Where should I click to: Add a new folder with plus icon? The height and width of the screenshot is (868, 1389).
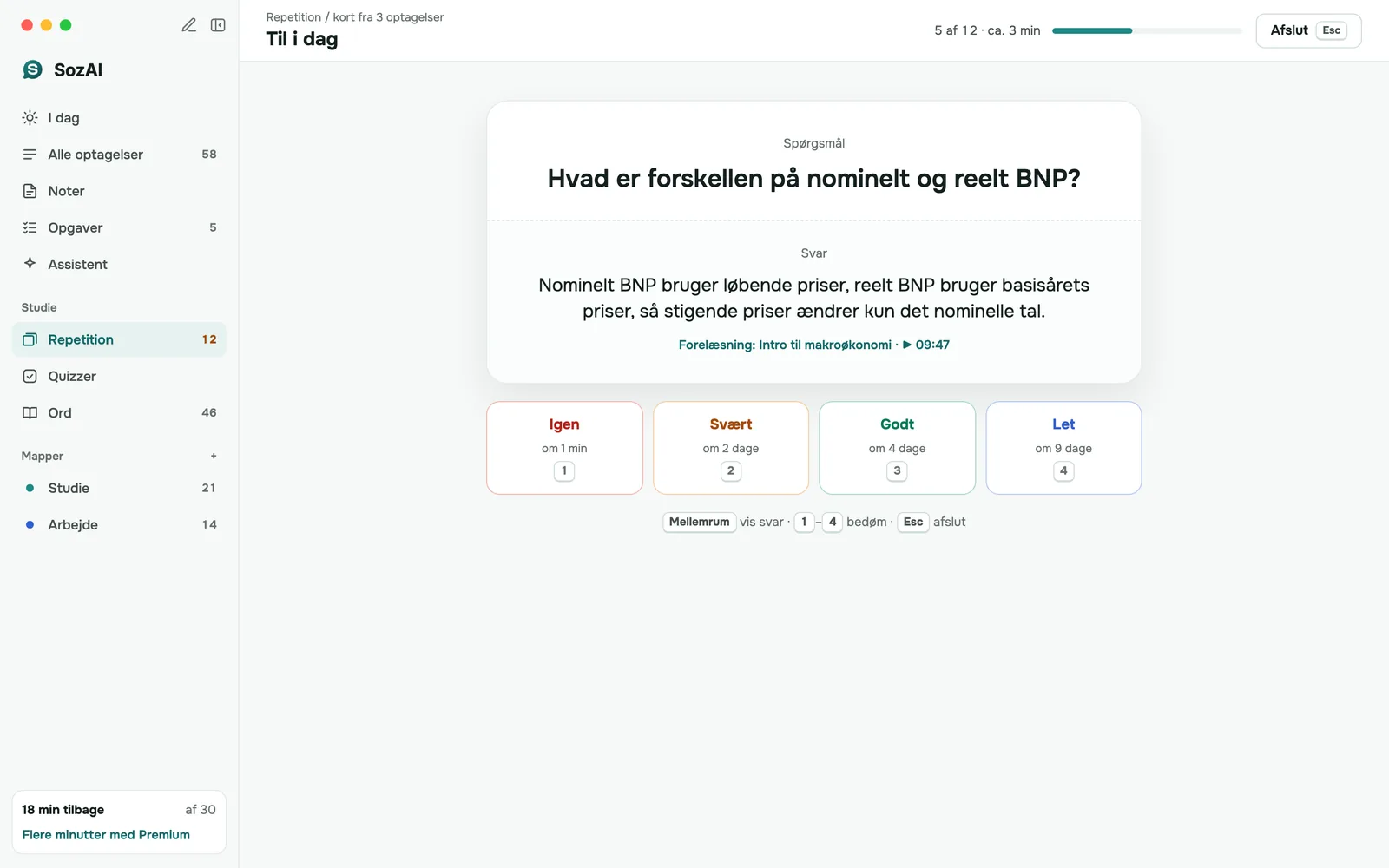[214, 456]
